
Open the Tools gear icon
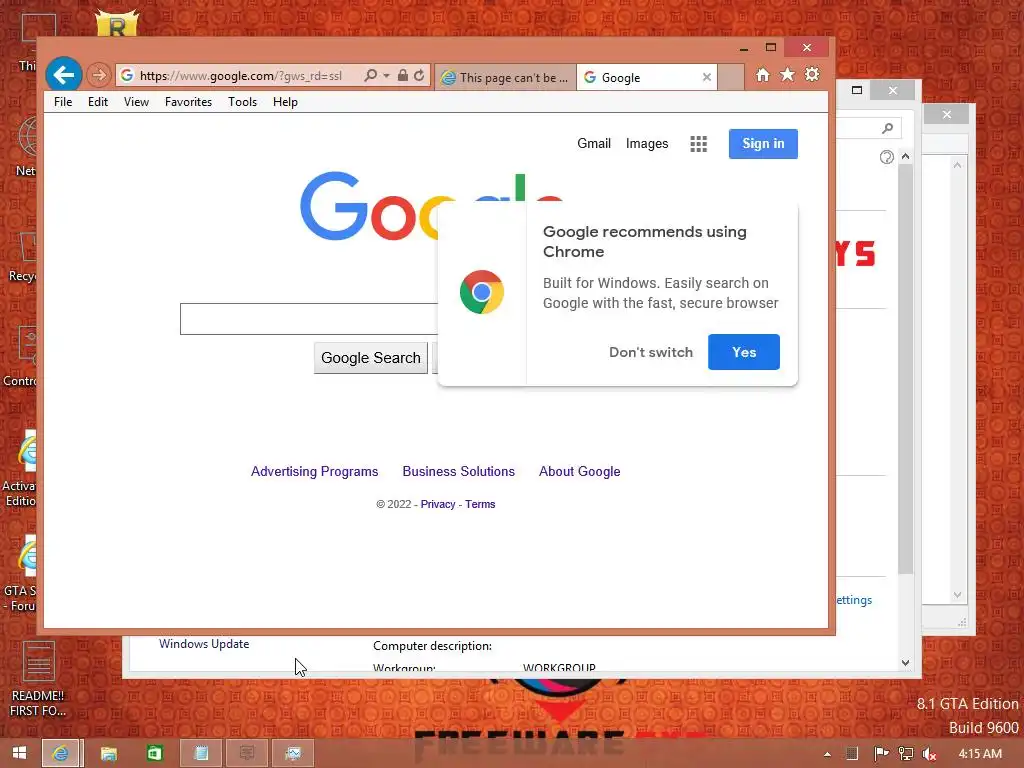(812, 74)
